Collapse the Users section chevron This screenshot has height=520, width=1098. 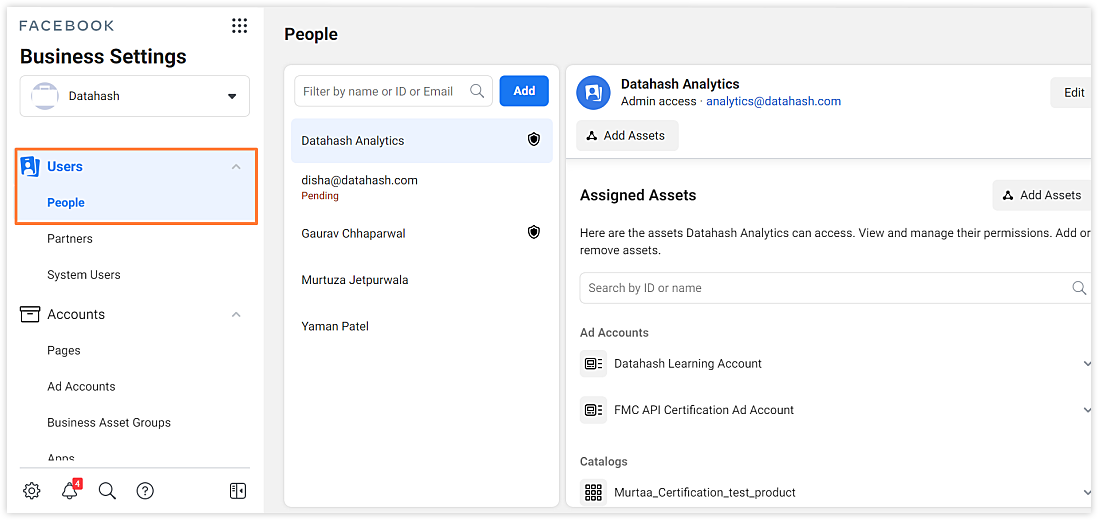pos(237,167)
